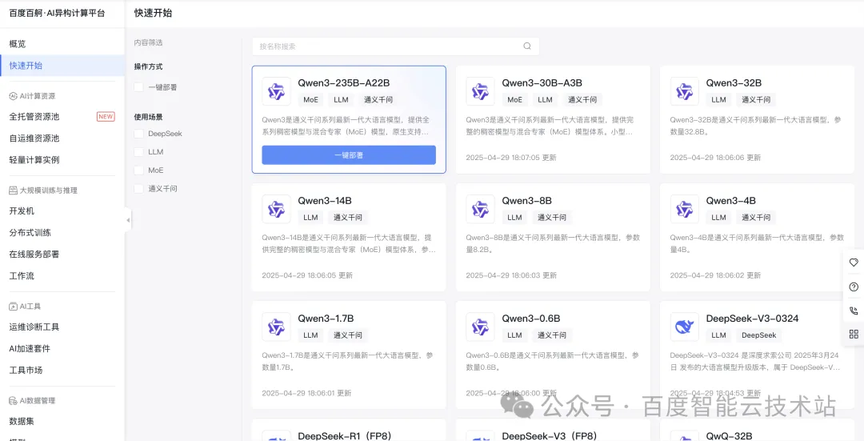Open the help question mark icon
864x441 pixels.
coord(854,287)
